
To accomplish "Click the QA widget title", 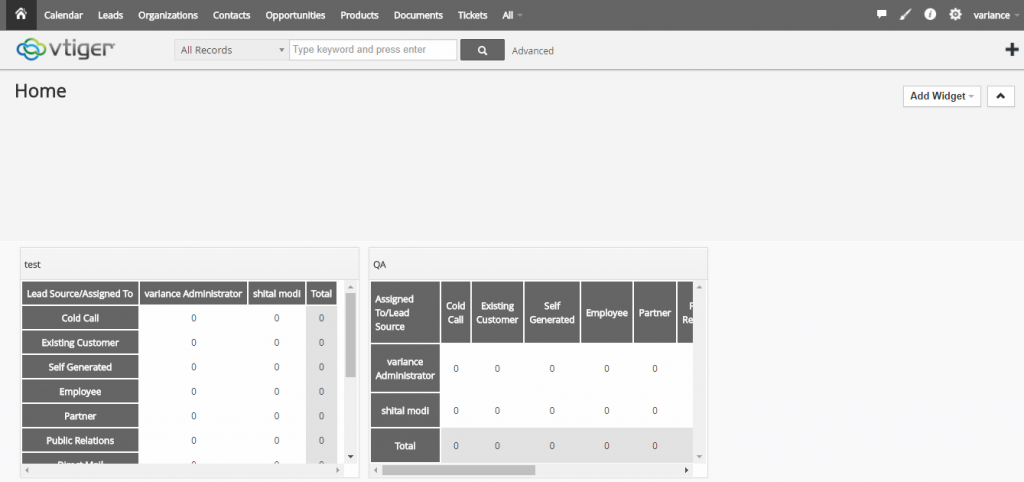I will tap(379, 265).
